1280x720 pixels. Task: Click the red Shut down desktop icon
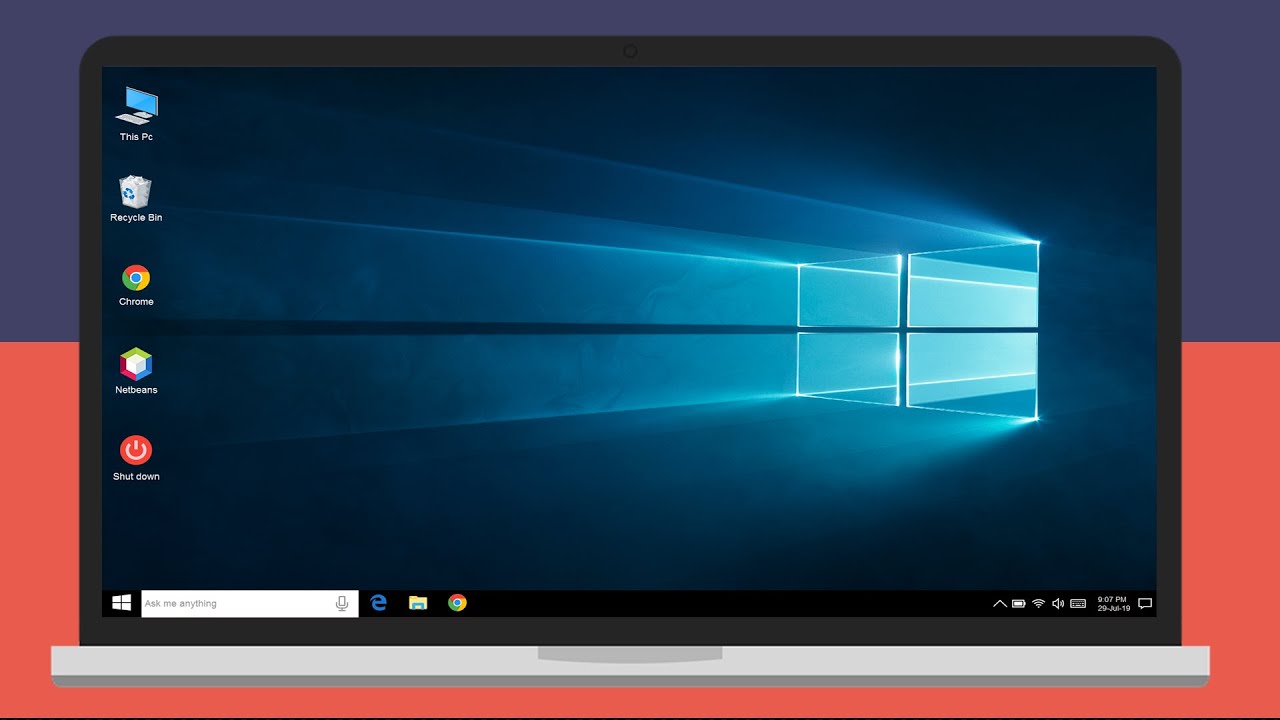(136, 450)
